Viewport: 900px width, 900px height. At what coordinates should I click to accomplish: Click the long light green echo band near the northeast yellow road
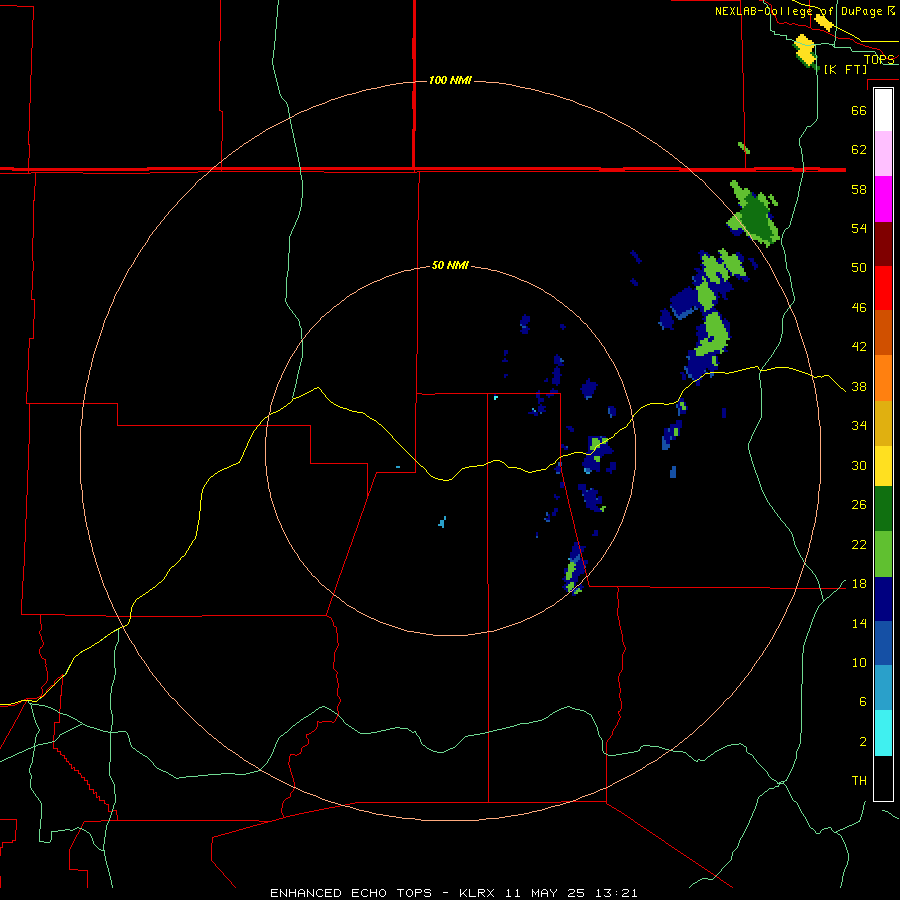(x=714, y=334)
